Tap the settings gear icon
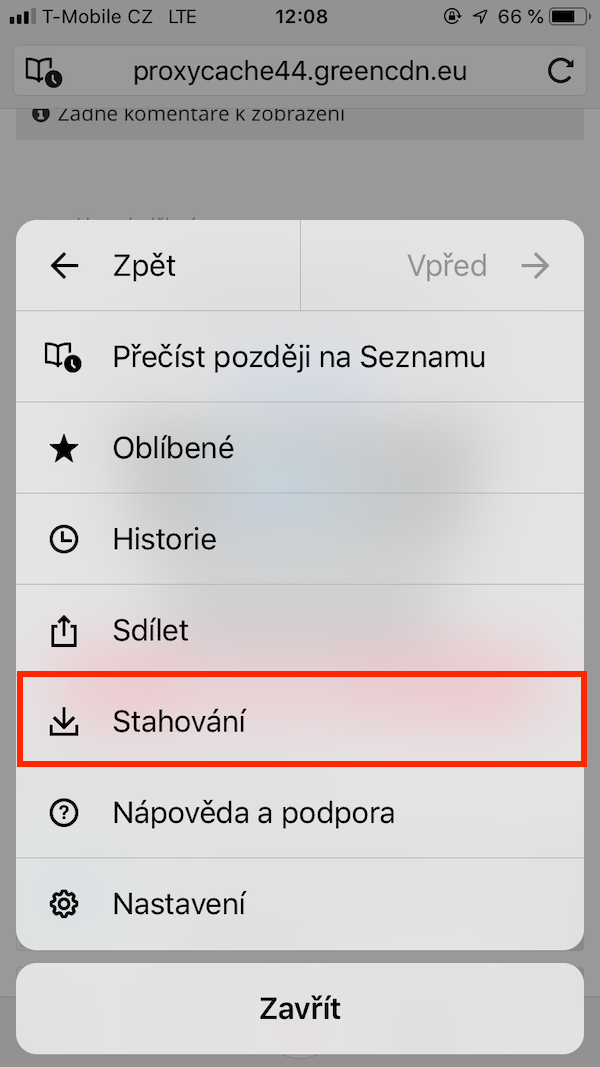 tap(64, 904)
